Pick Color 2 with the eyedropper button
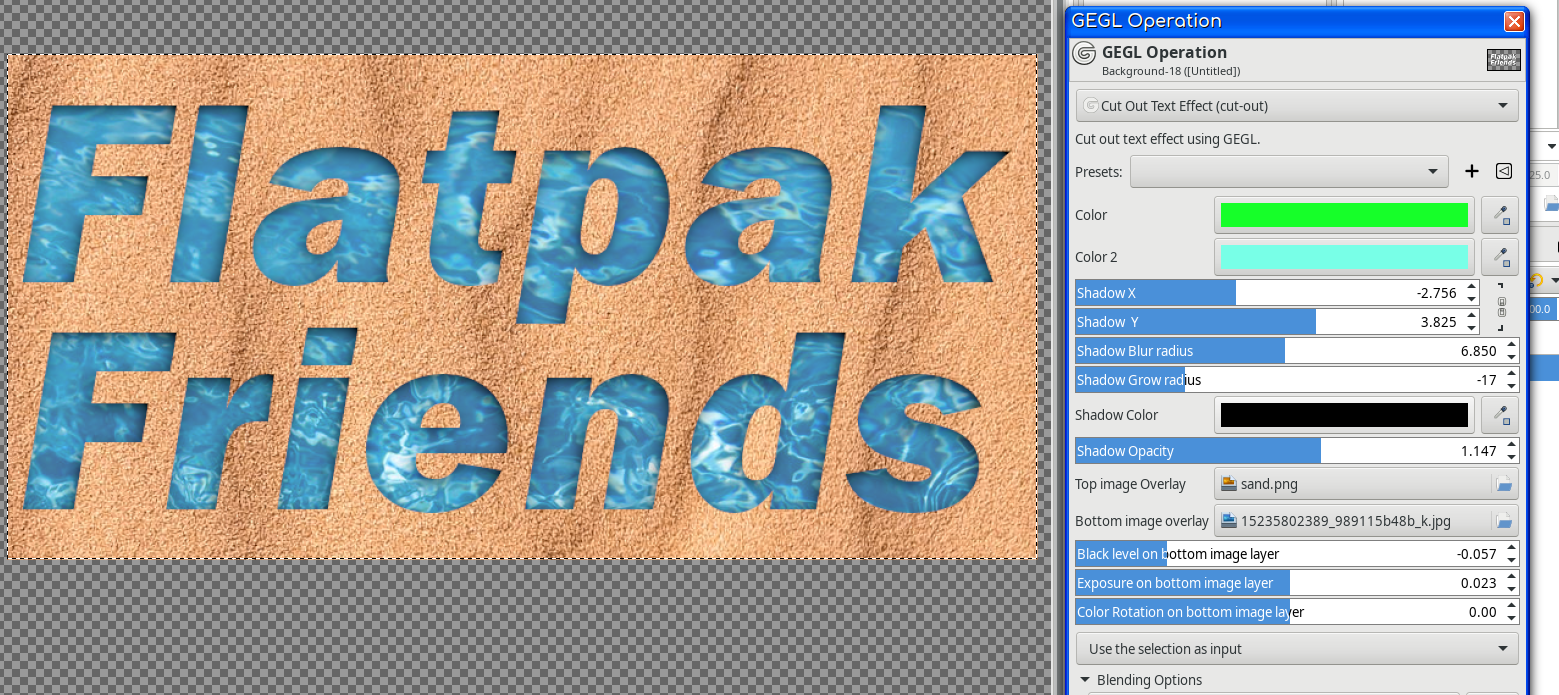Viewport: 1559px width, 695px height. point(1501,257)
